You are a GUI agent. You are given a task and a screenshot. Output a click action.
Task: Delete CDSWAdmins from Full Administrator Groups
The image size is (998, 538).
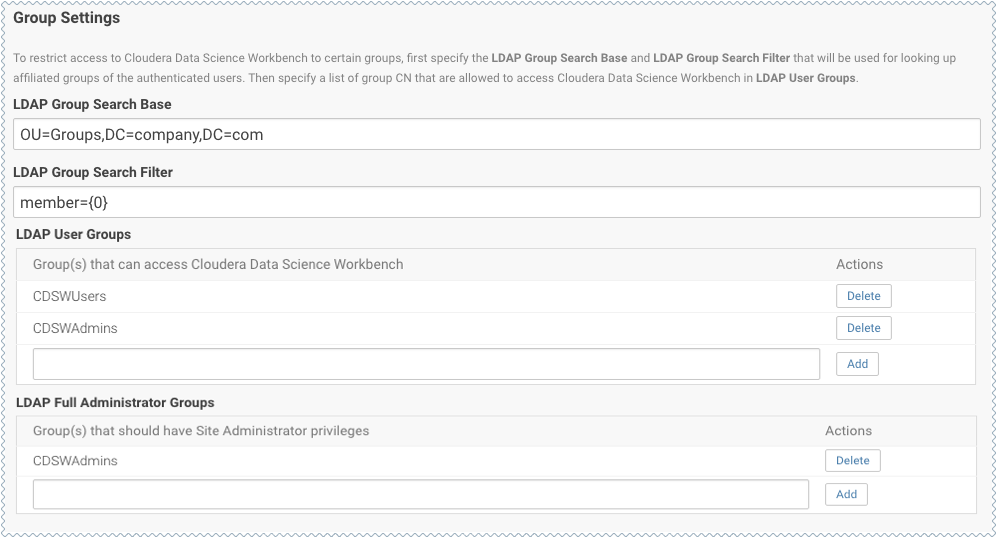[x=852, y=461]
